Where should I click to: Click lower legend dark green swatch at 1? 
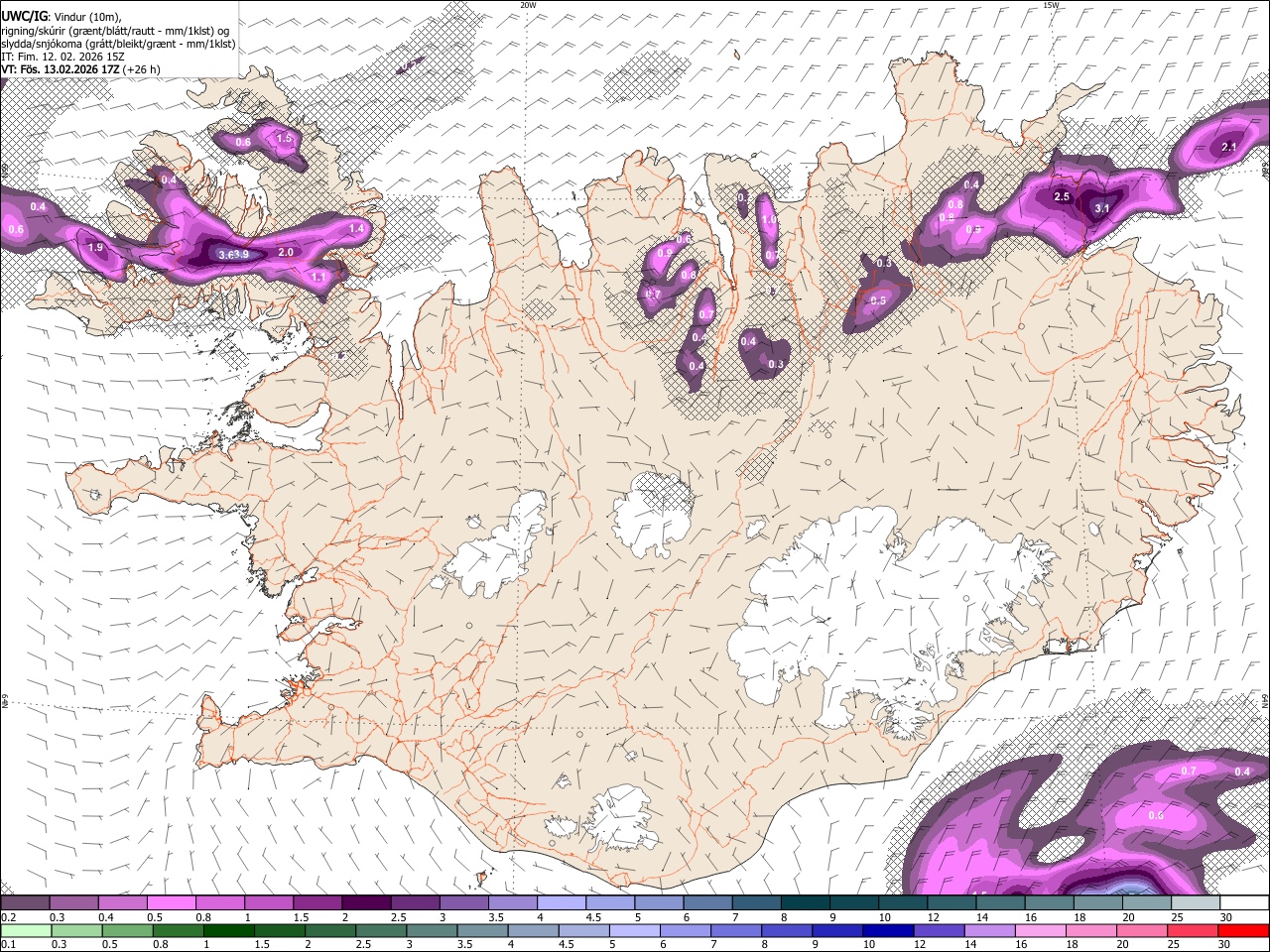[x=228, y=930]
